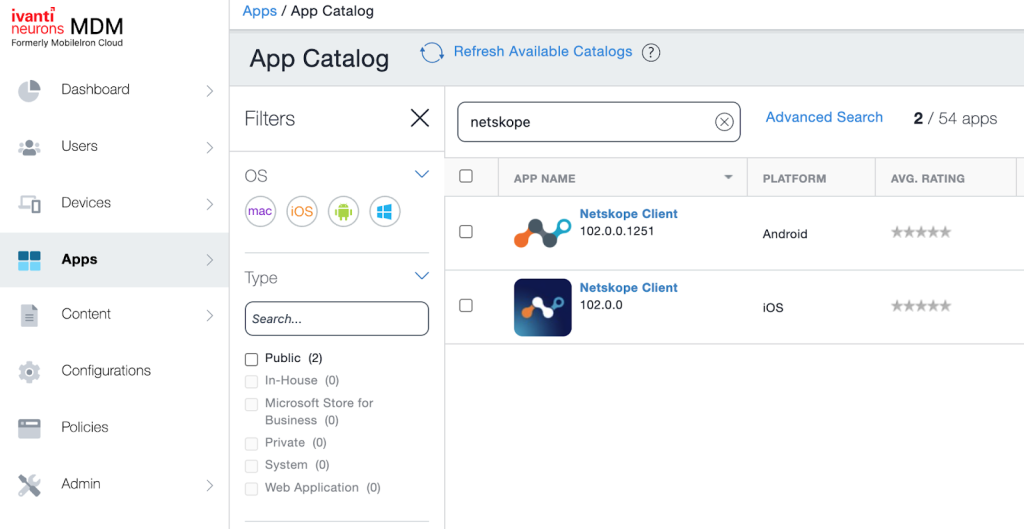Check the Public type filter
1024x529 pixels.
(251, 359)
